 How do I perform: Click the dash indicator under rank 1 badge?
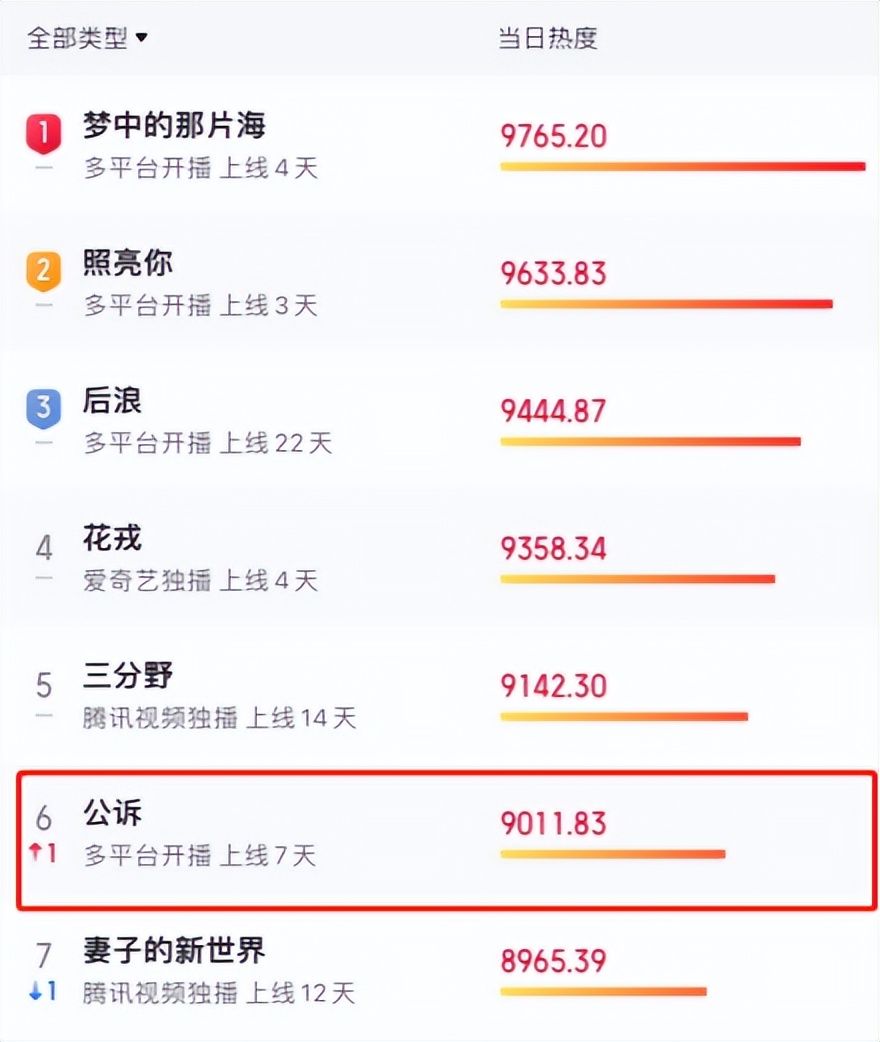click(x=42, y=168)
